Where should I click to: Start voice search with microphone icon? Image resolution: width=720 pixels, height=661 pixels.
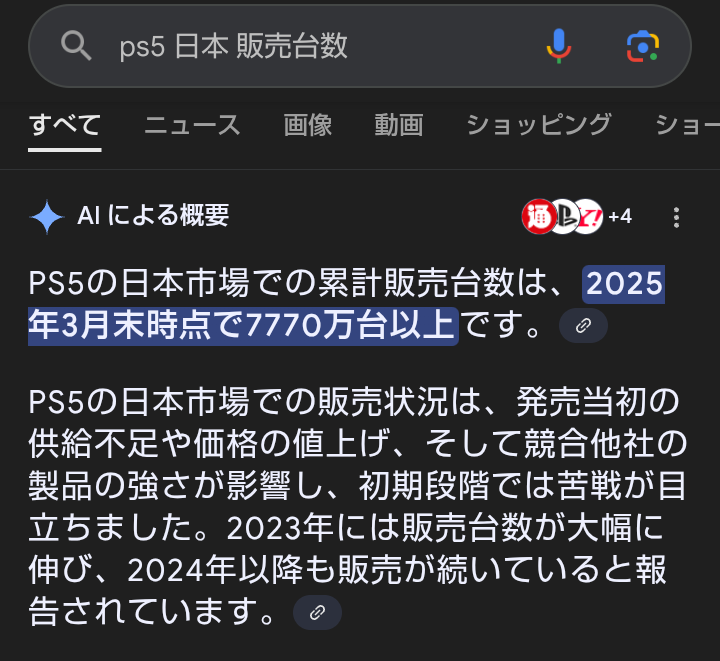(559, 46)
